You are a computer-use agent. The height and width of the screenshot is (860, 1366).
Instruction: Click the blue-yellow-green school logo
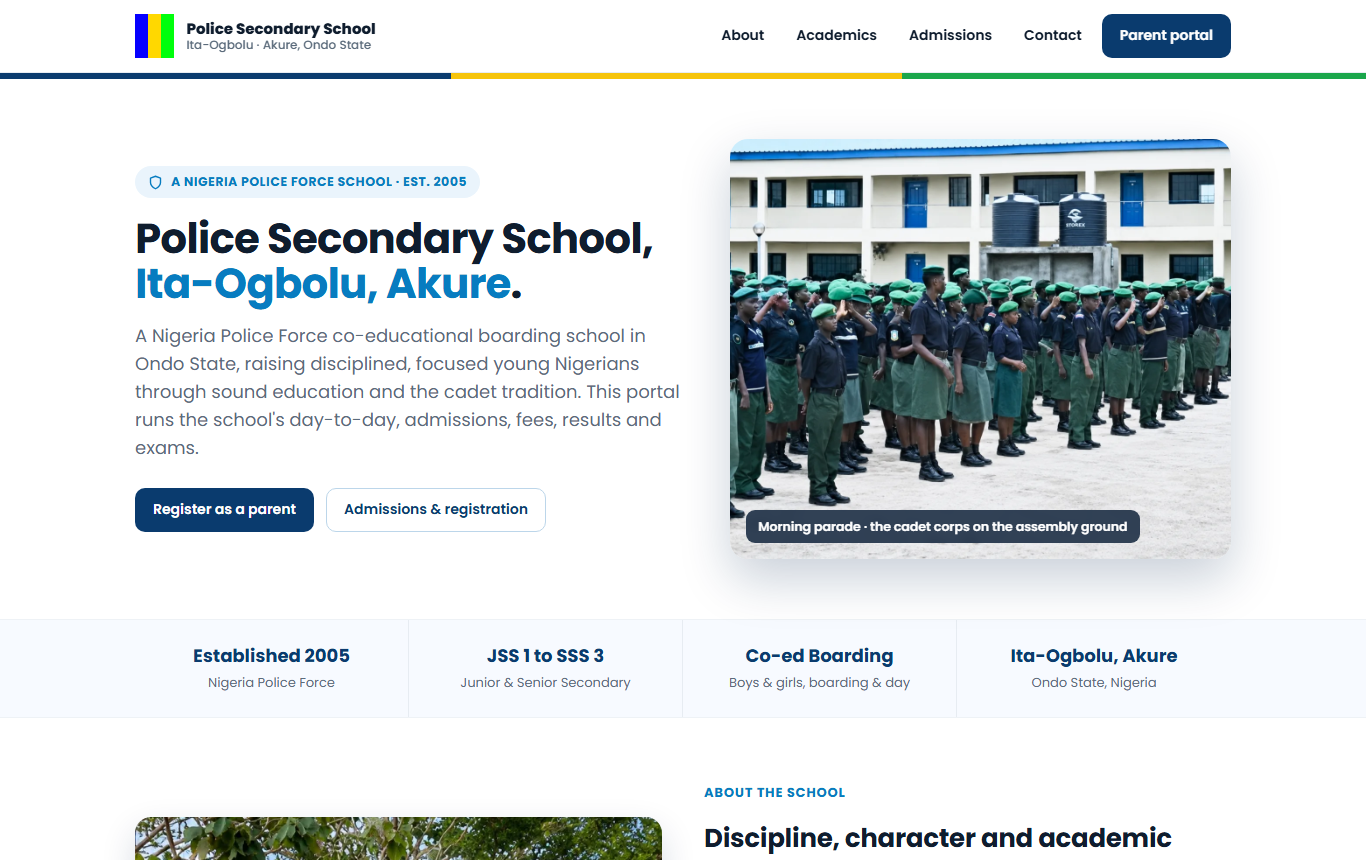tap(154, 36)
